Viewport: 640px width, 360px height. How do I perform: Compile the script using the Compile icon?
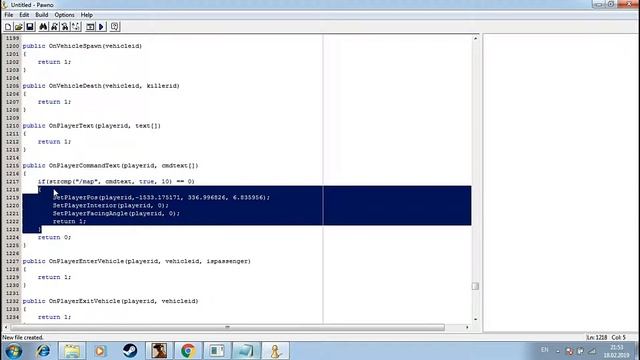pos(90,27)
